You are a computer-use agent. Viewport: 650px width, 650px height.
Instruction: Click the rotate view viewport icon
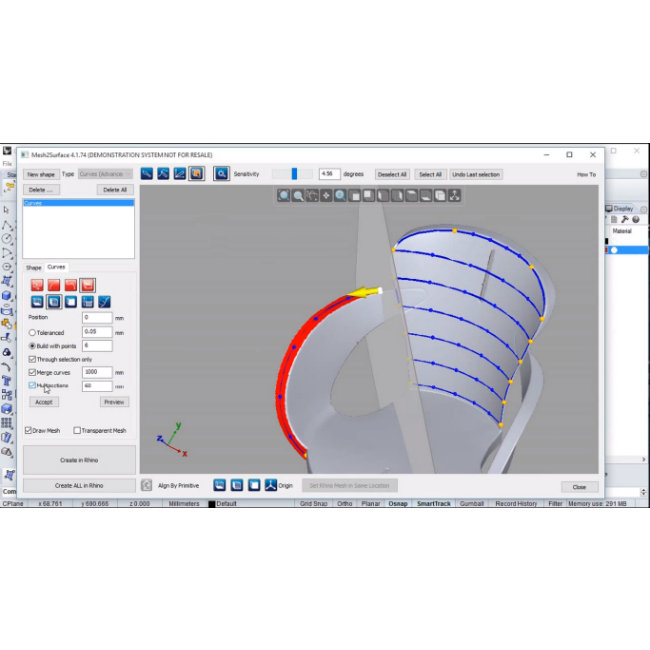click(x=312, y=195)
